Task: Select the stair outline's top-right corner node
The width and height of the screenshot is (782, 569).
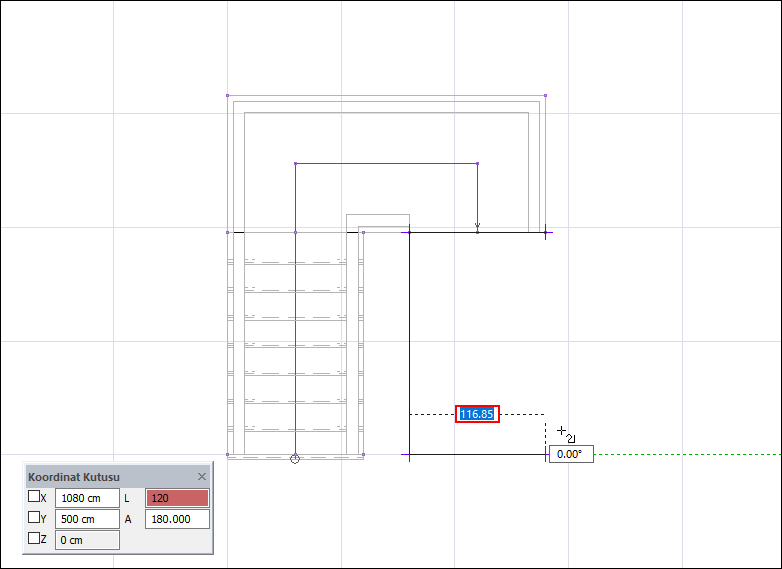Action: pos(546,95)
